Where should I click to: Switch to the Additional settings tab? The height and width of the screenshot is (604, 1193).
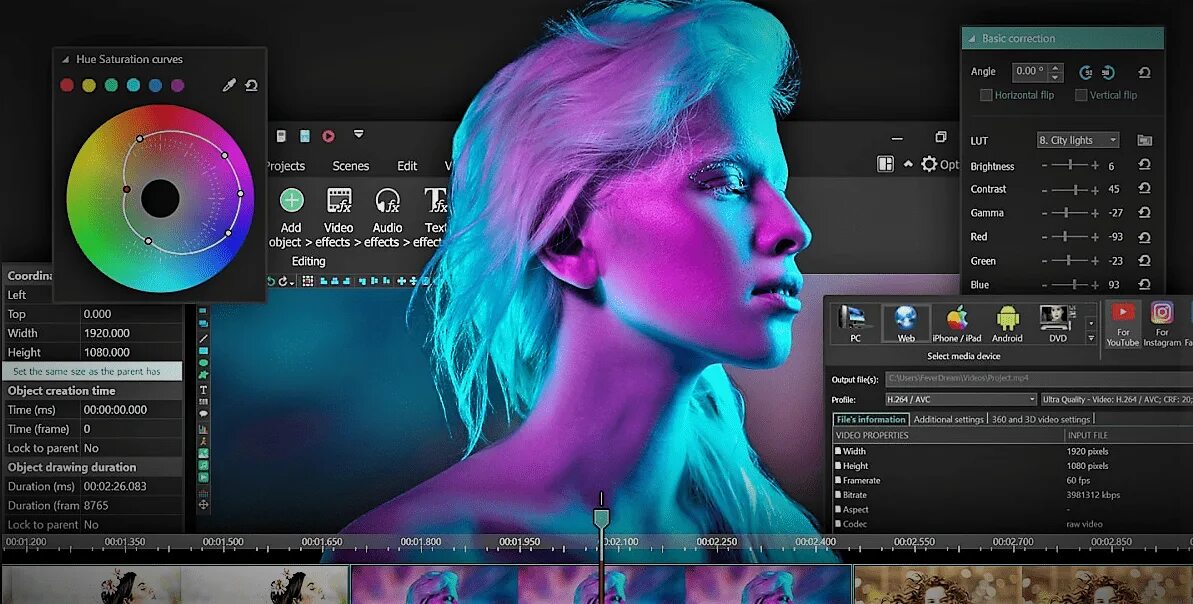click(x=948, y=419)
